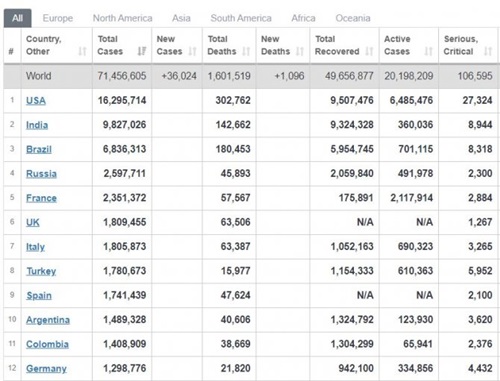Sort table by New Cases icon
The height and width of the screenshot is (381, 500).
(x=192, y=51)
